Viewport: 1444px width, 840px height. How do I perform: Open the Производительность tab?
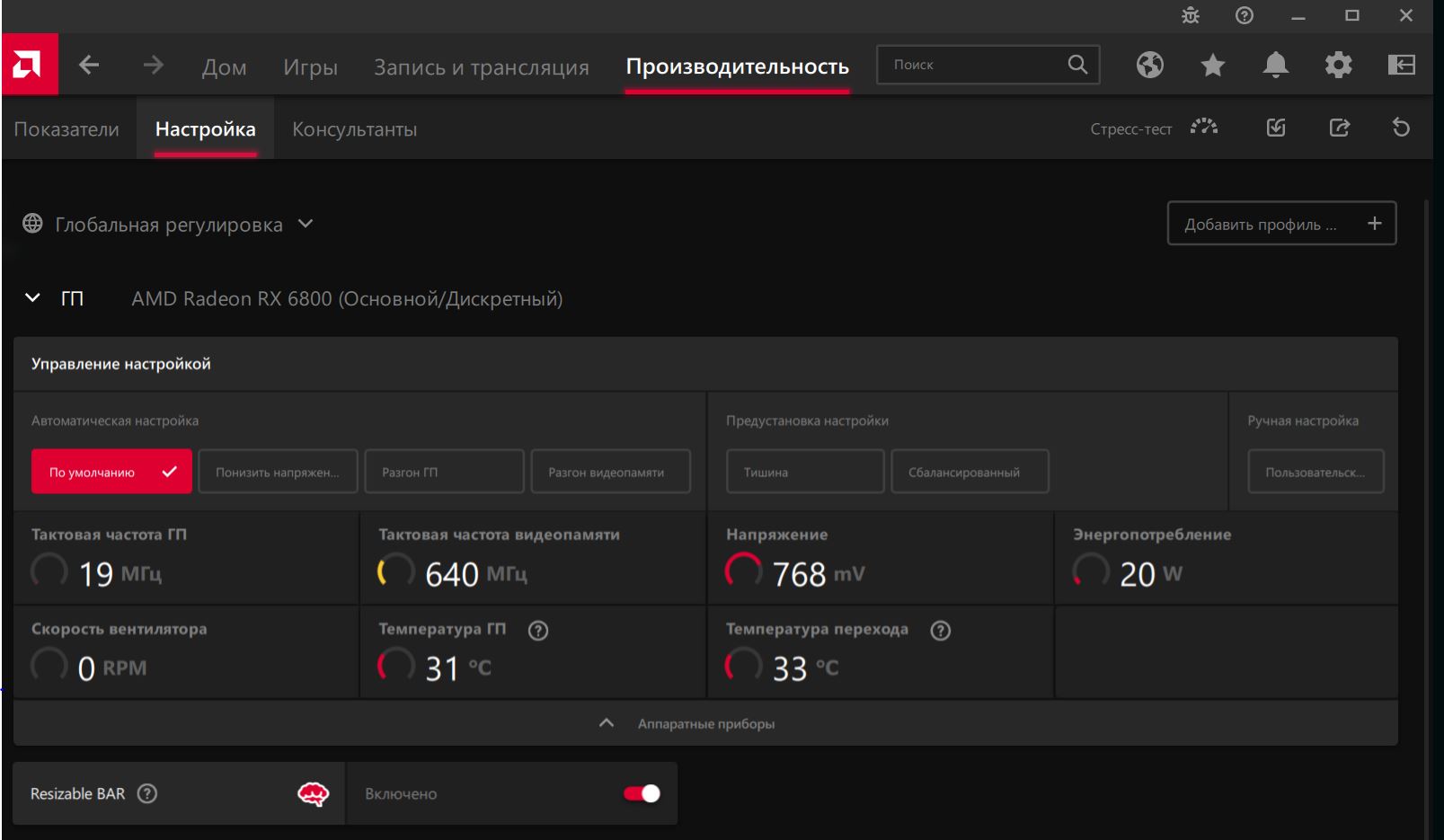coord(738,66)
